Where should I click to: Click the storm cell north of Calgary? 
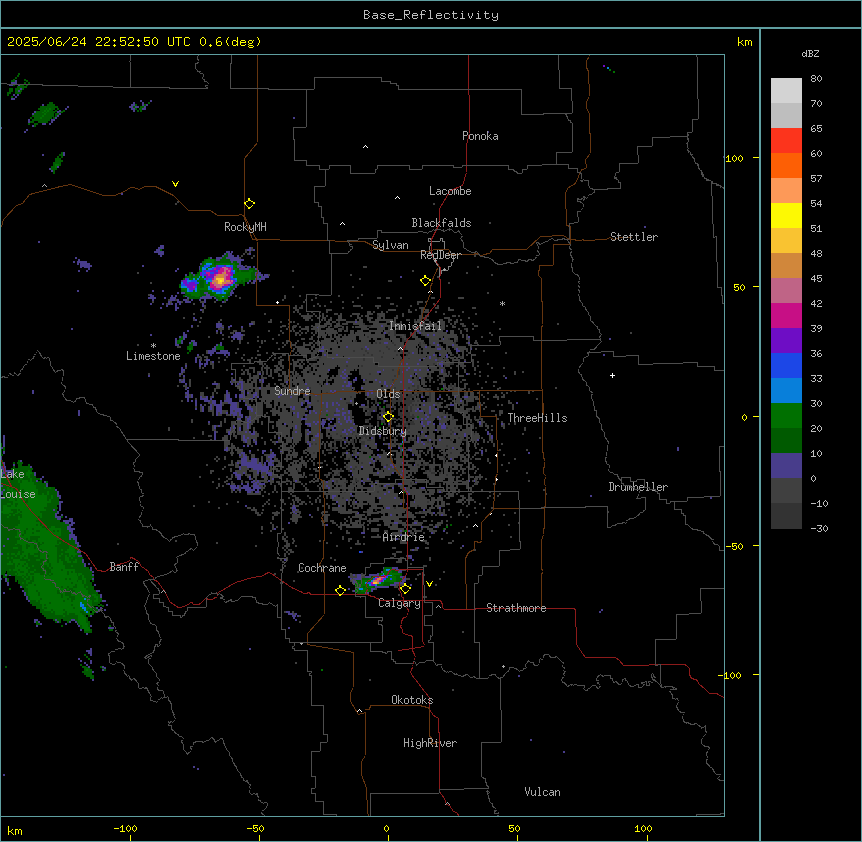pyautogui.click(x=380, y=580)
